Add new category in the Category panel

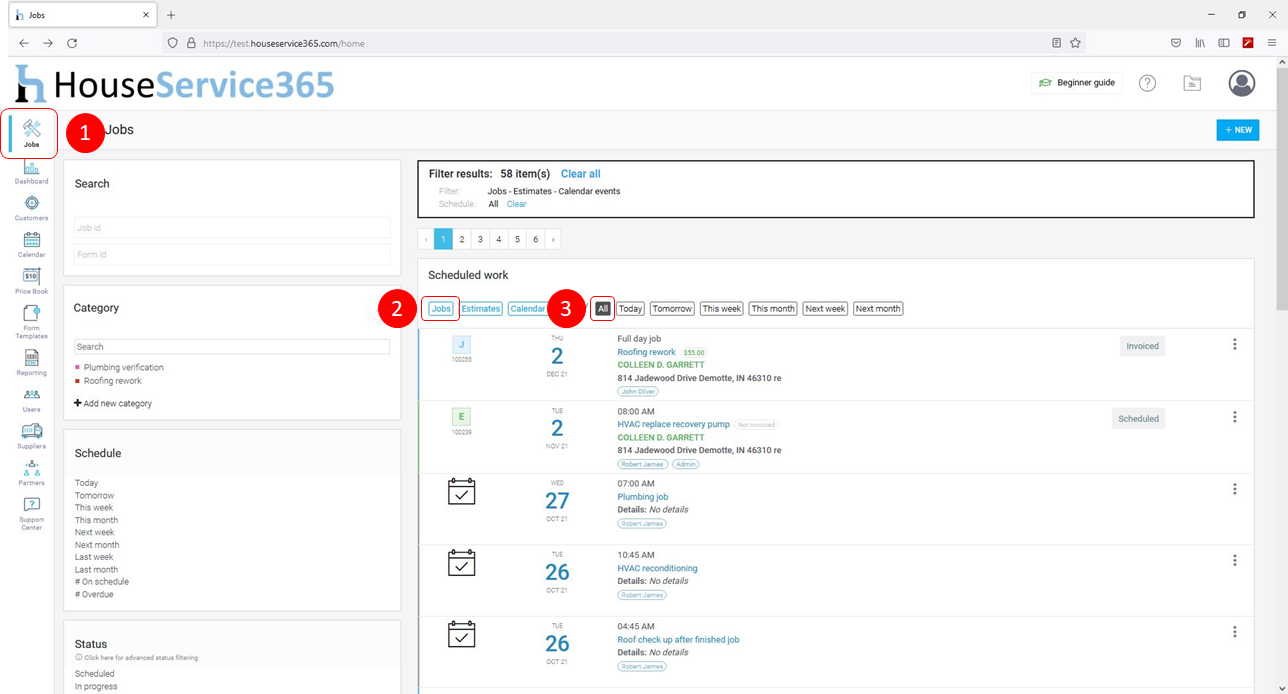click(x=113, y=403)
